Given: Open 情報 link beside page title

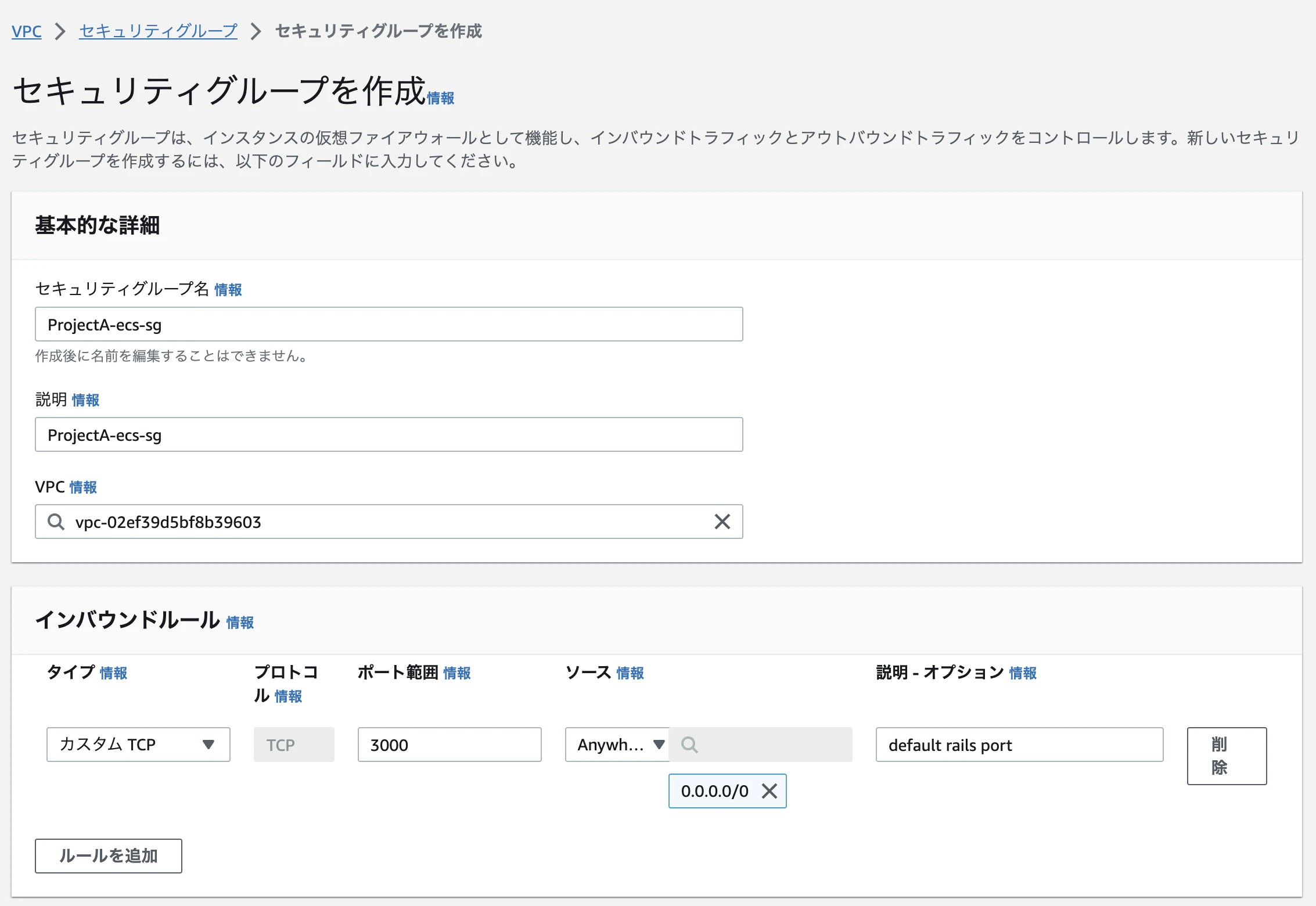Looking at the screenshot, I should (441, 99).
